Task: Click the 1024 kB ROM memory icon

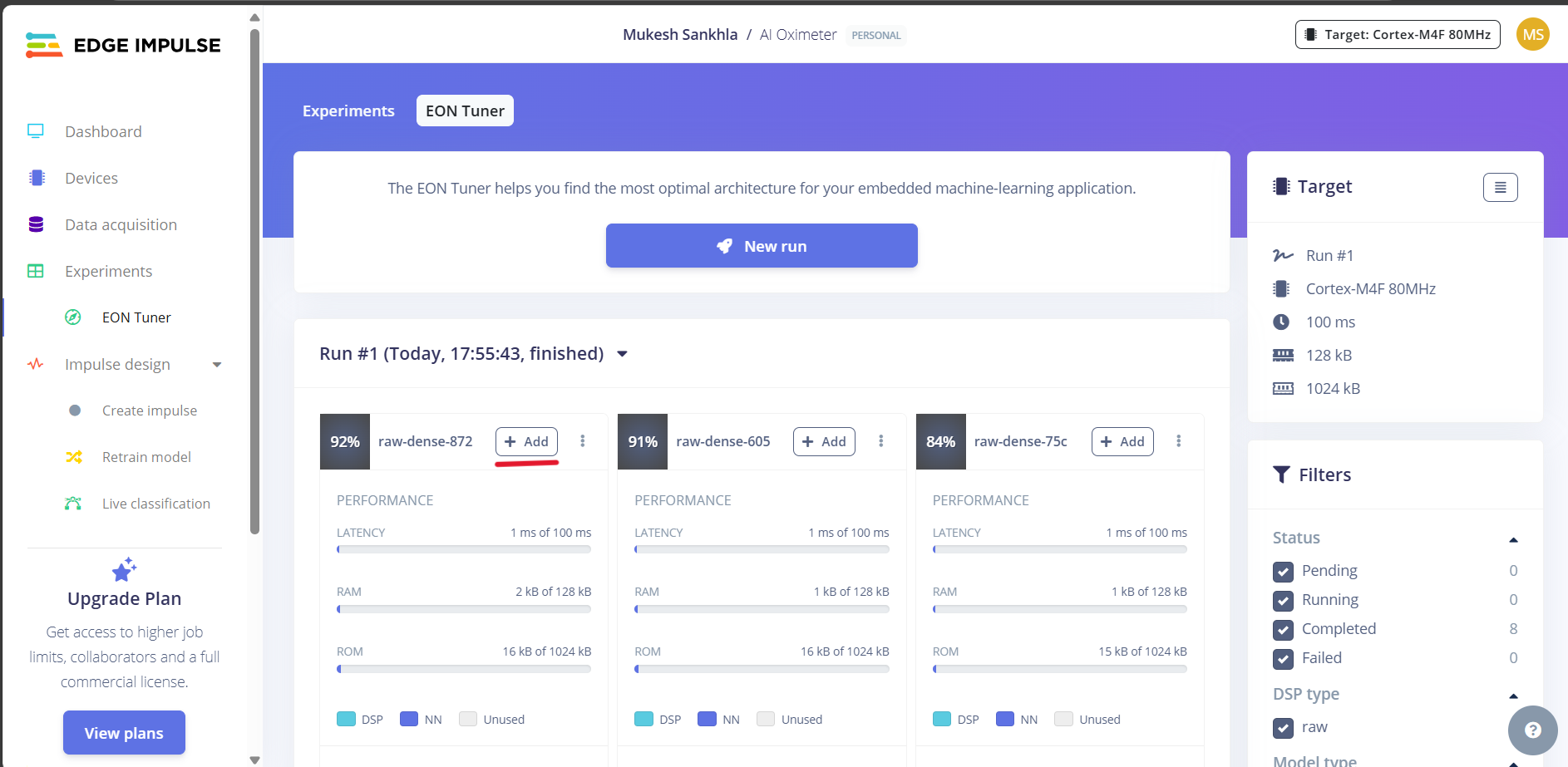Action: (x=1283, y=388)
